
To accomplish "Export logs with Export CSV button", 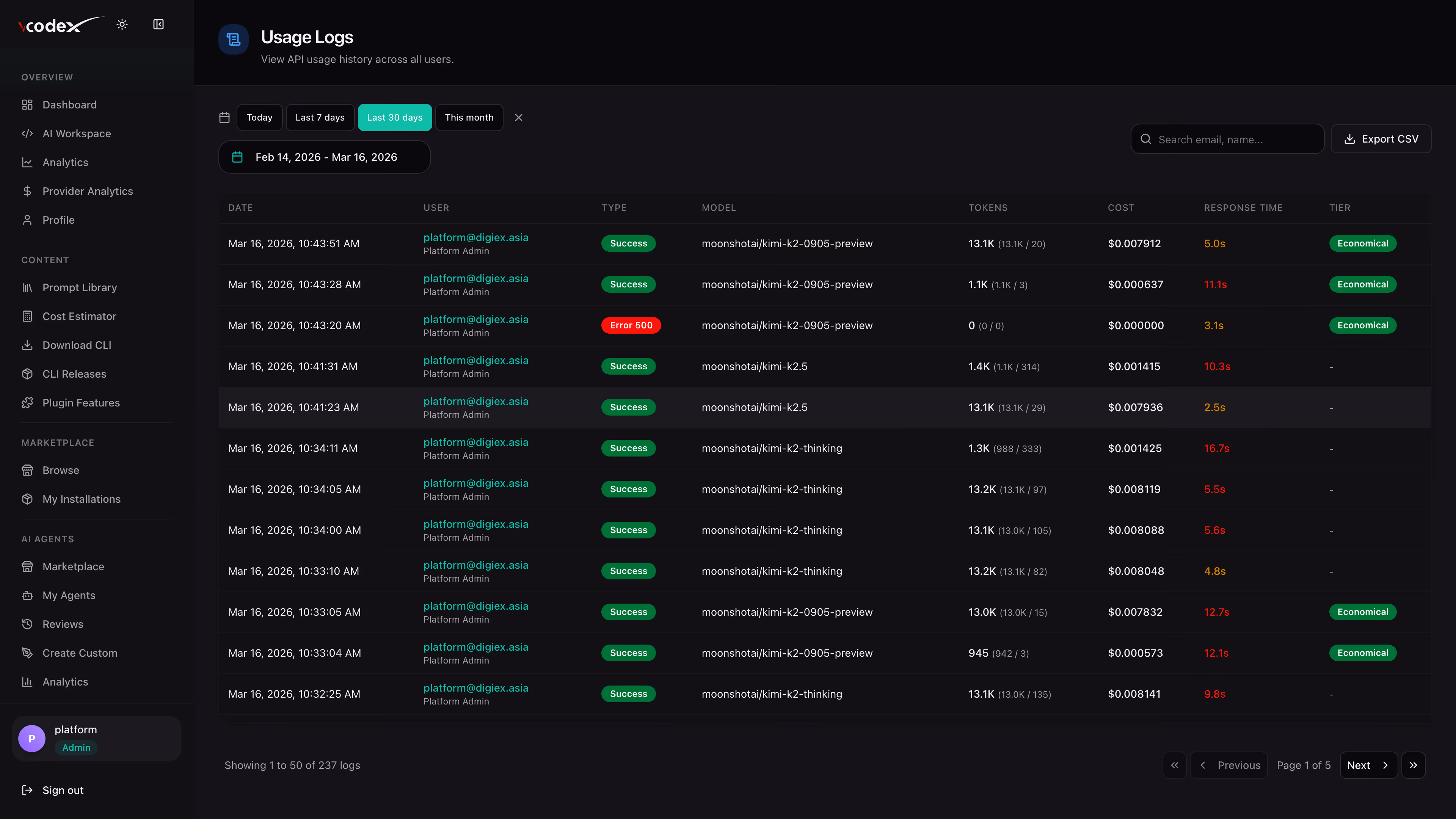I will click(x=1381, y=139).
